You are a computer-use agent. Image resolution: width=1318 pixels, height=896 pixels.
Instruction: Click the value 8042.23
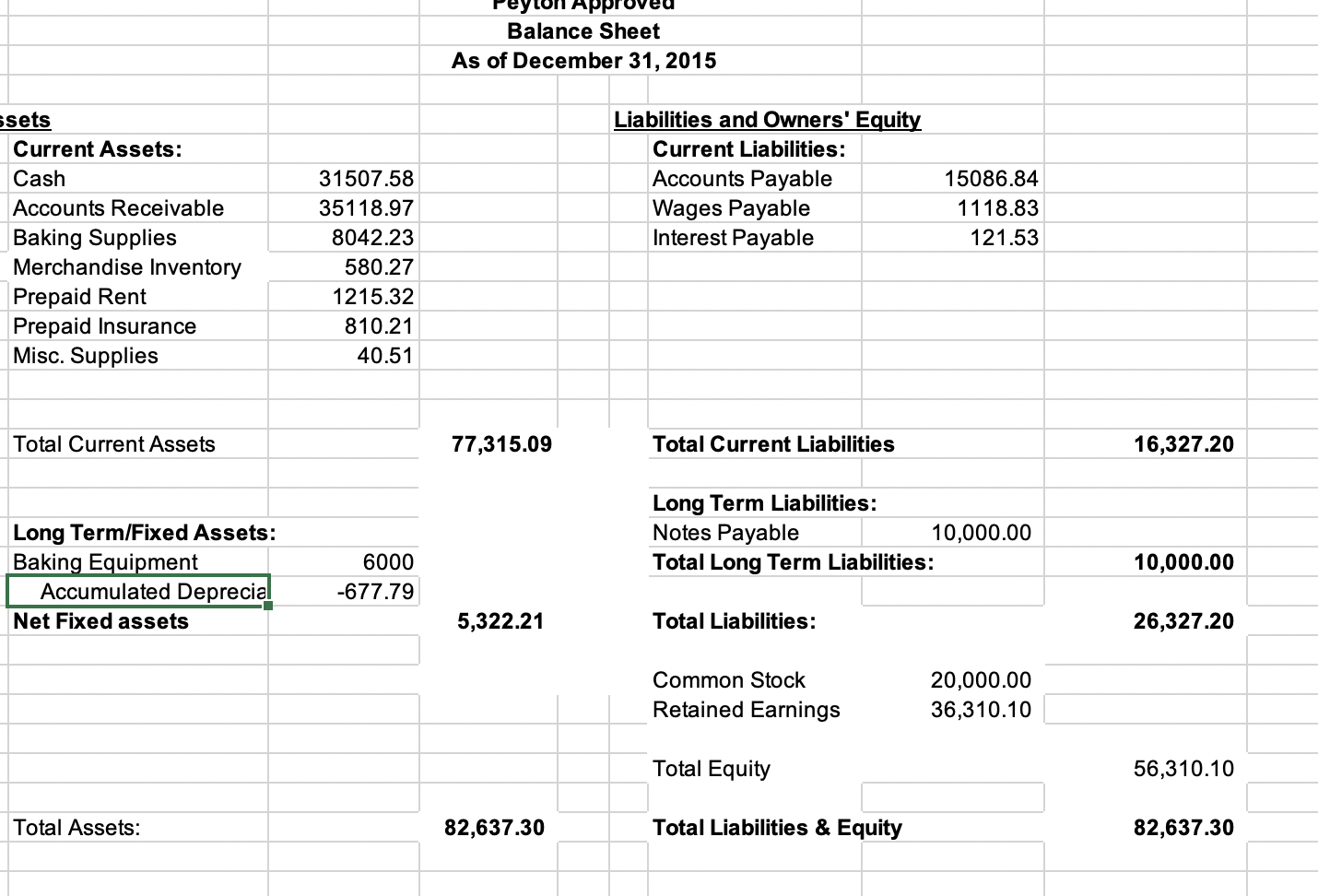pos(372,238)
